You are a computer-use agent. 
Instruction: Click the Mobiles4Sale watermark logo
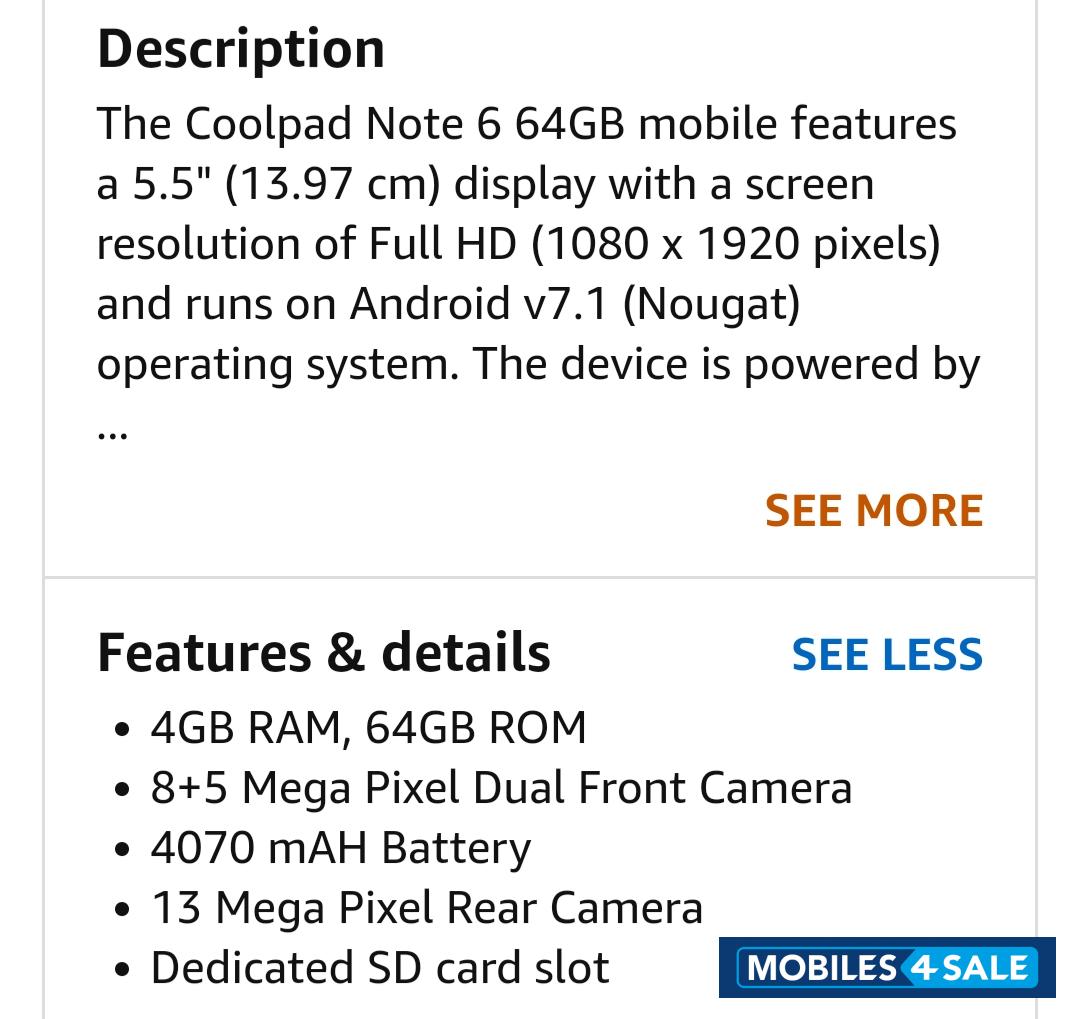tap(887, 967)
